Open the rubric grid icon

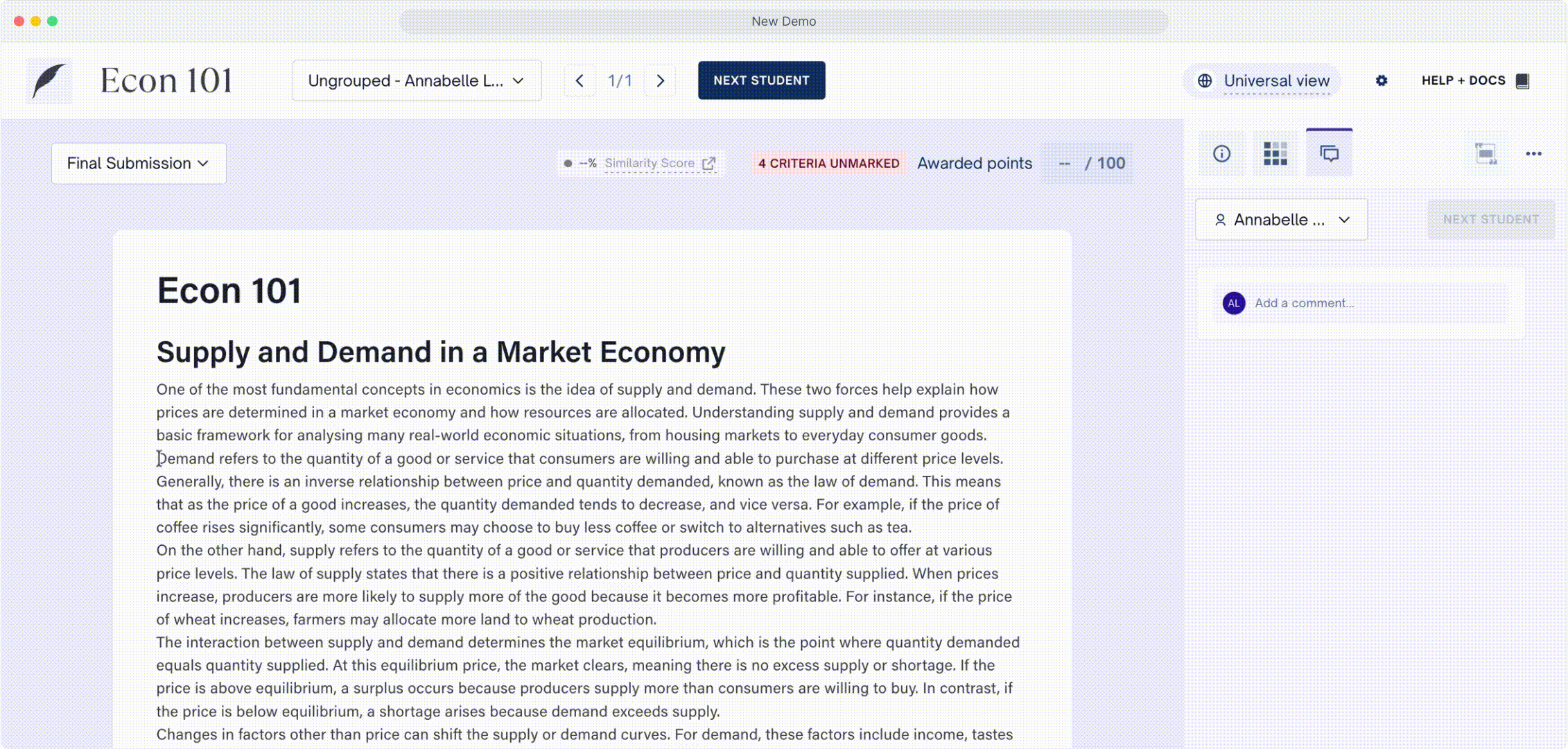(1275, 153)
